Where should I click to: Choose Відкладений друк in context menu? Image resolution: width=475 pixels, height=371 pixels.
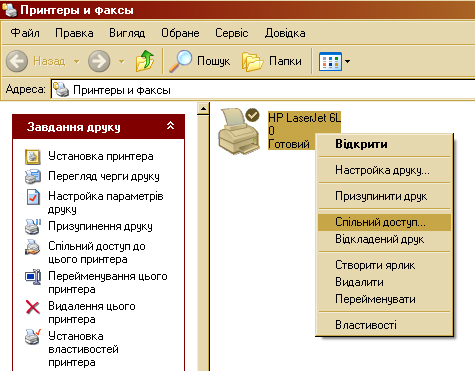click(384, 239)
